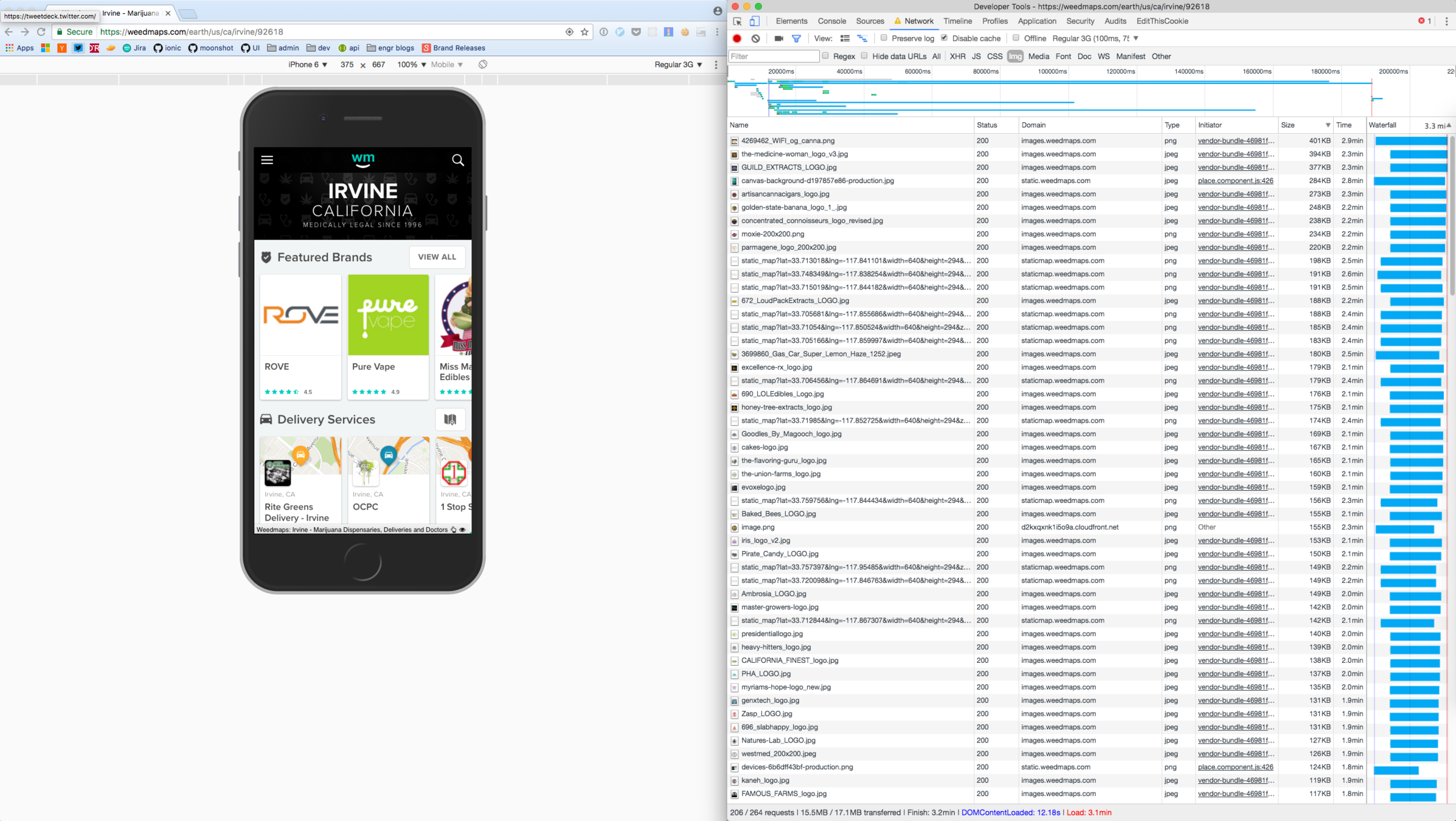Click the Filter text field
1456x821 pixels.
click(773, 56)
